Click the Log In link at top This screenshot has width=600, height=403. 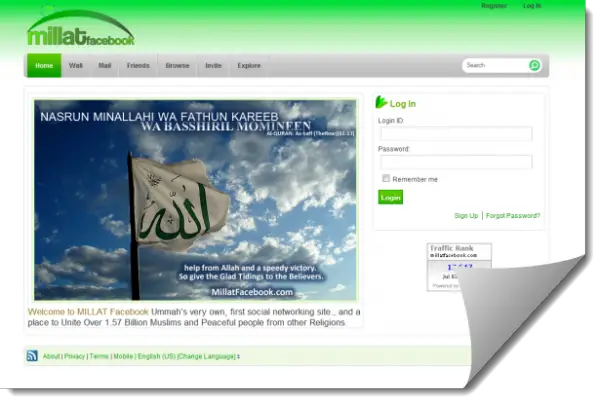pyautogui.click(x=532, y=6)
